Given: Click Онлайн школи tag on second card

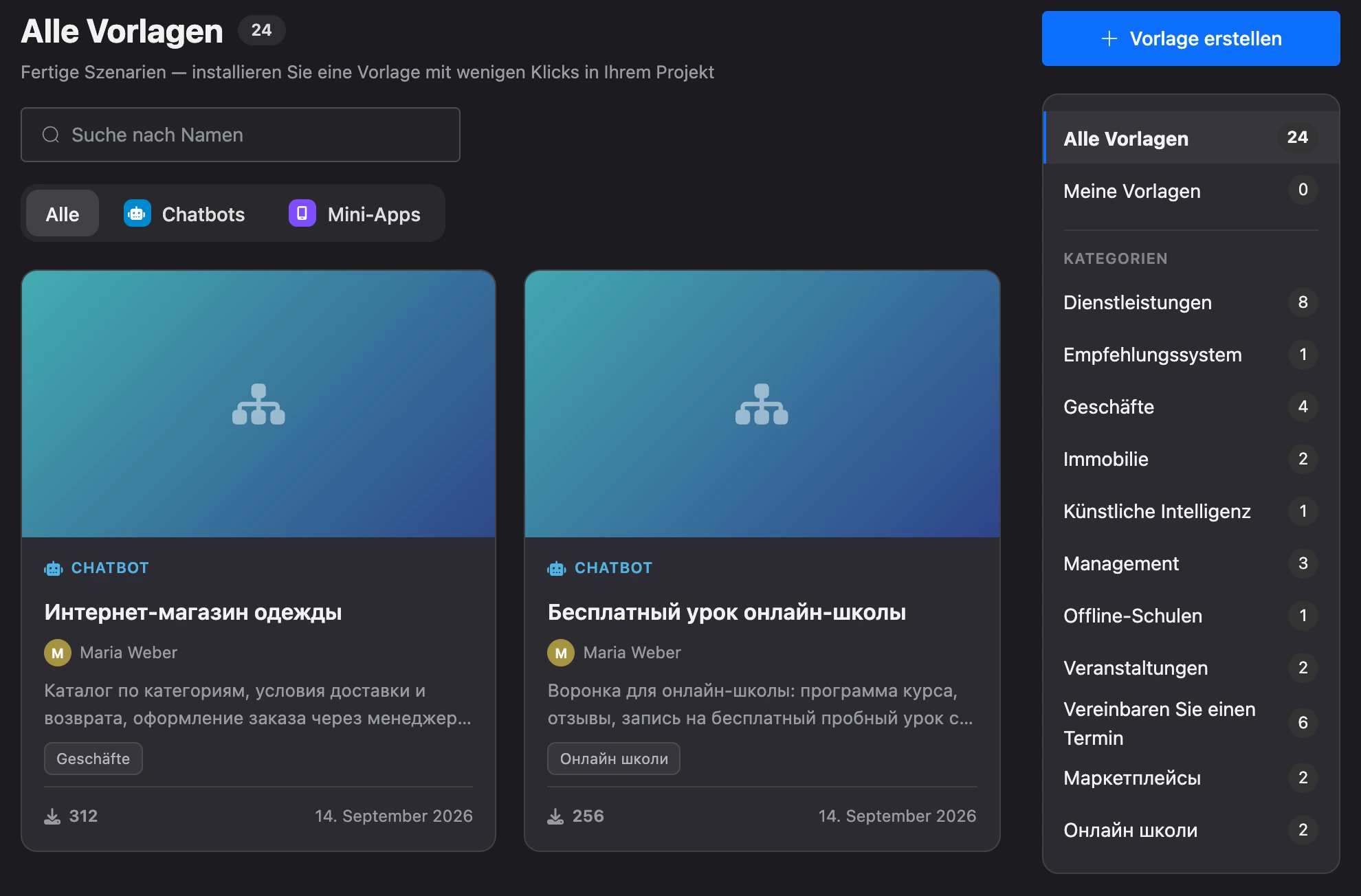Looking at the screenshot, I should 614,759.
